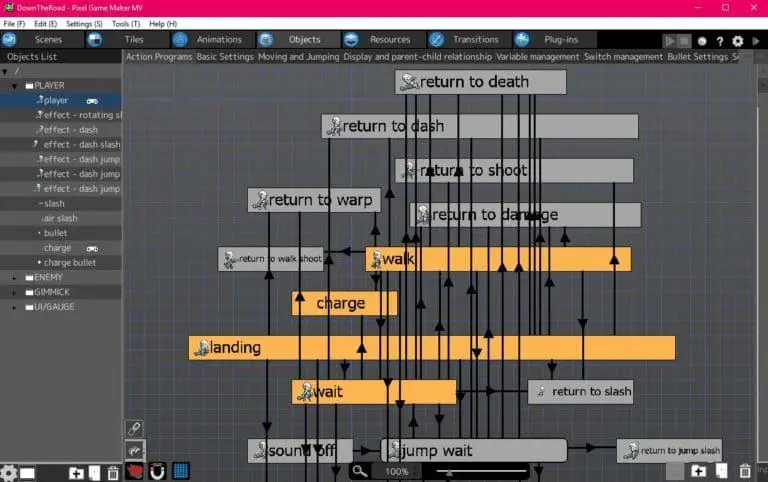Toggle the magnet snap icon
Image resolution: width=768 pixels, height=482 pixels.
pos(157,471)
